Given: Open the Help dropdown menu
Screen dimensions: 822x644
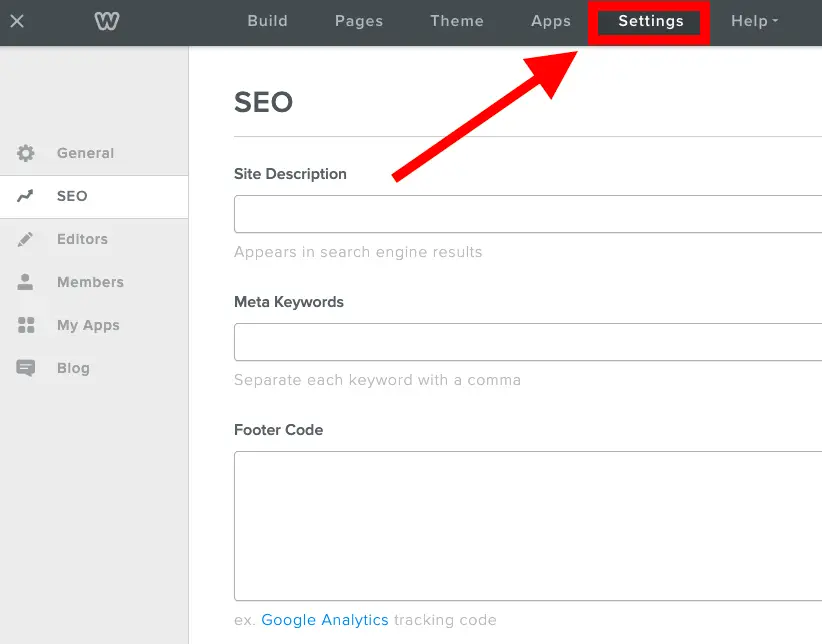Looking at the screenshot, I should click(x=754, y=21).
